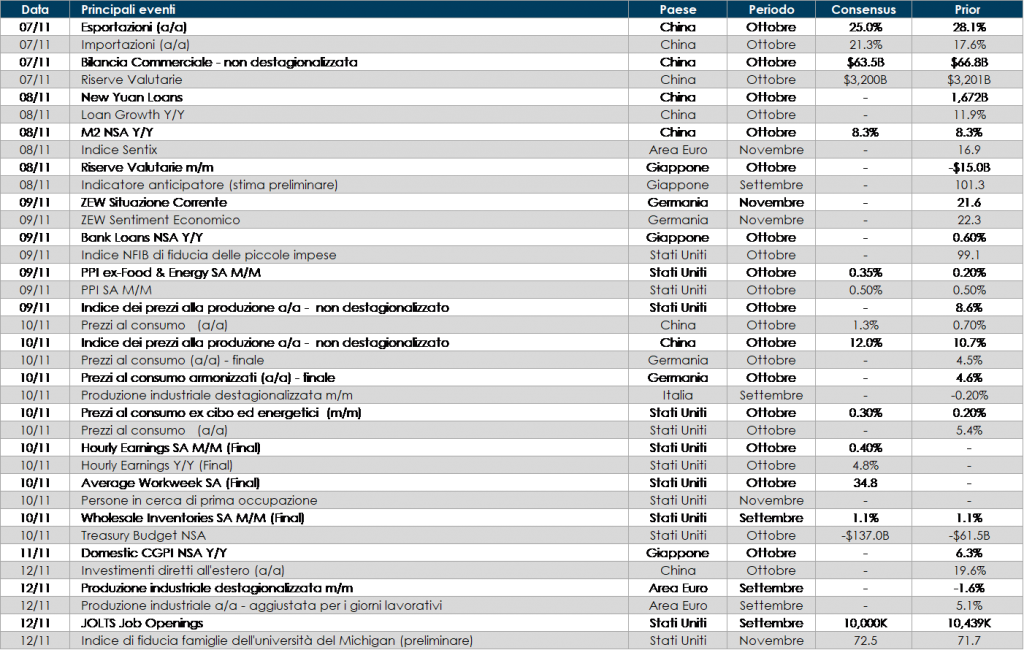Select the -$137.0B consensus value
Screen dimensions: 1024x650
863,535
